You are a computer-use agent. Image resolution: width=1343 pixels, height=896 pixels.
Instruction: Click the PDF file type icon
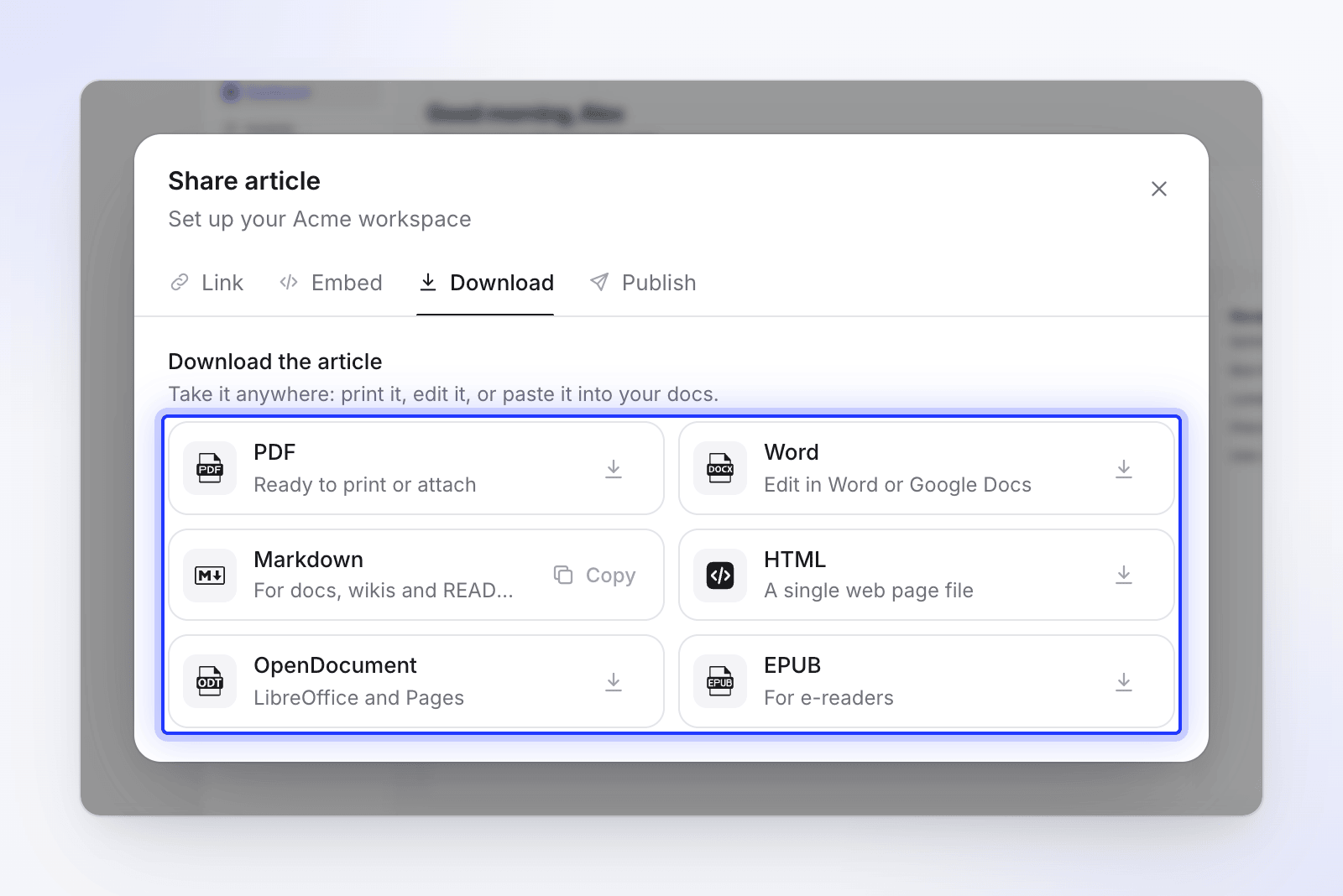pos(210,468)
